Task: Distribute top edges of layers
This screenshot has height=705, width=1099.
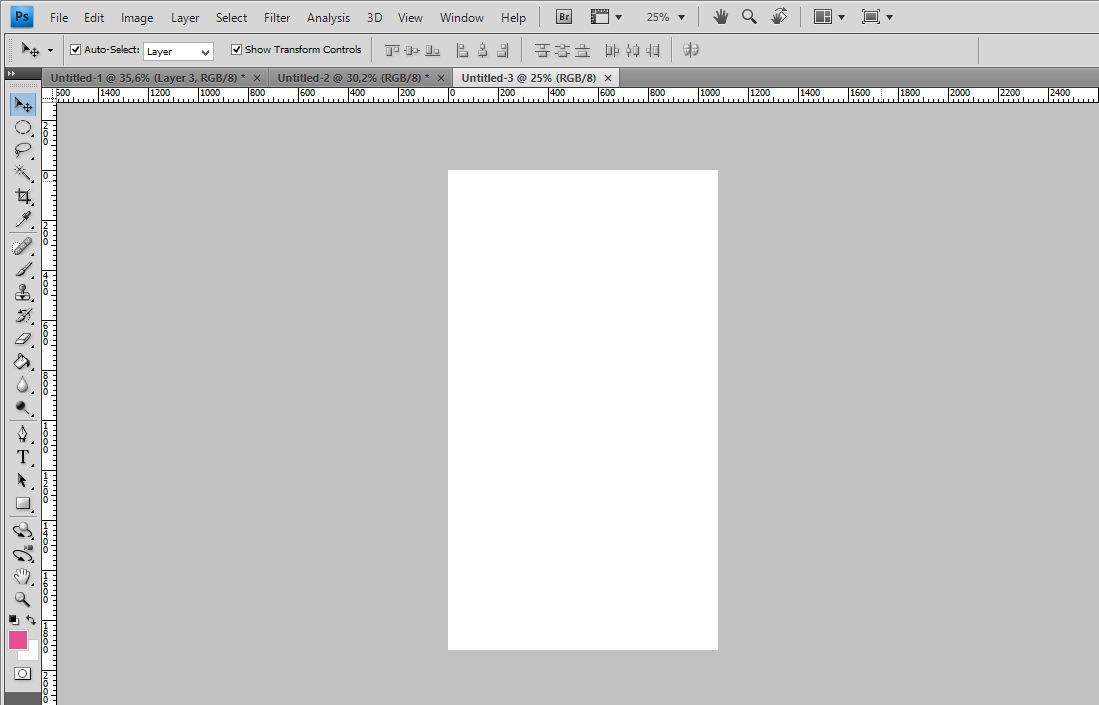Action: (542, 50)
